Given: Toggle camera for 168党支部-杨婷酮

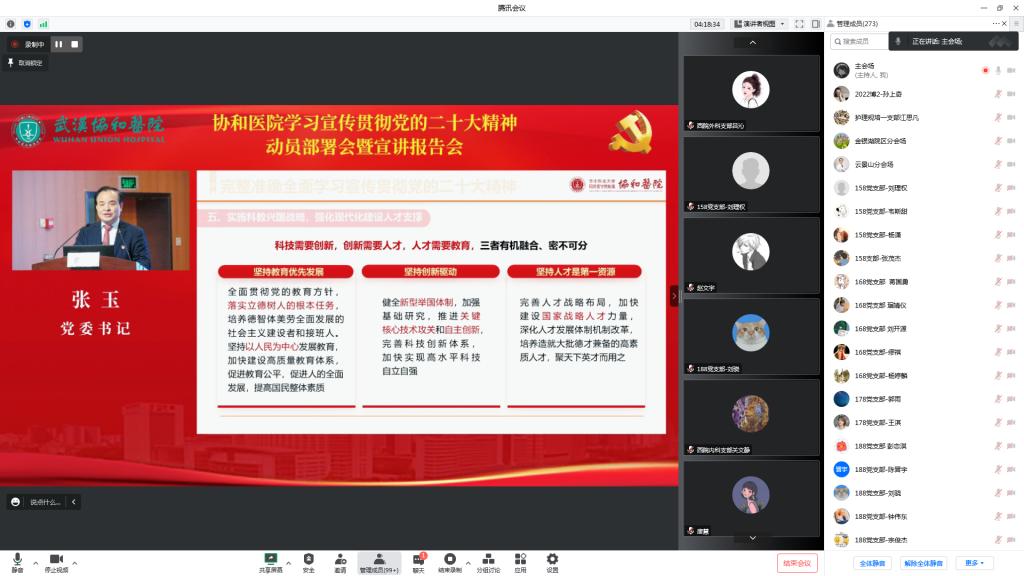Looking at the screenshot, I should tap(1012, 376).
